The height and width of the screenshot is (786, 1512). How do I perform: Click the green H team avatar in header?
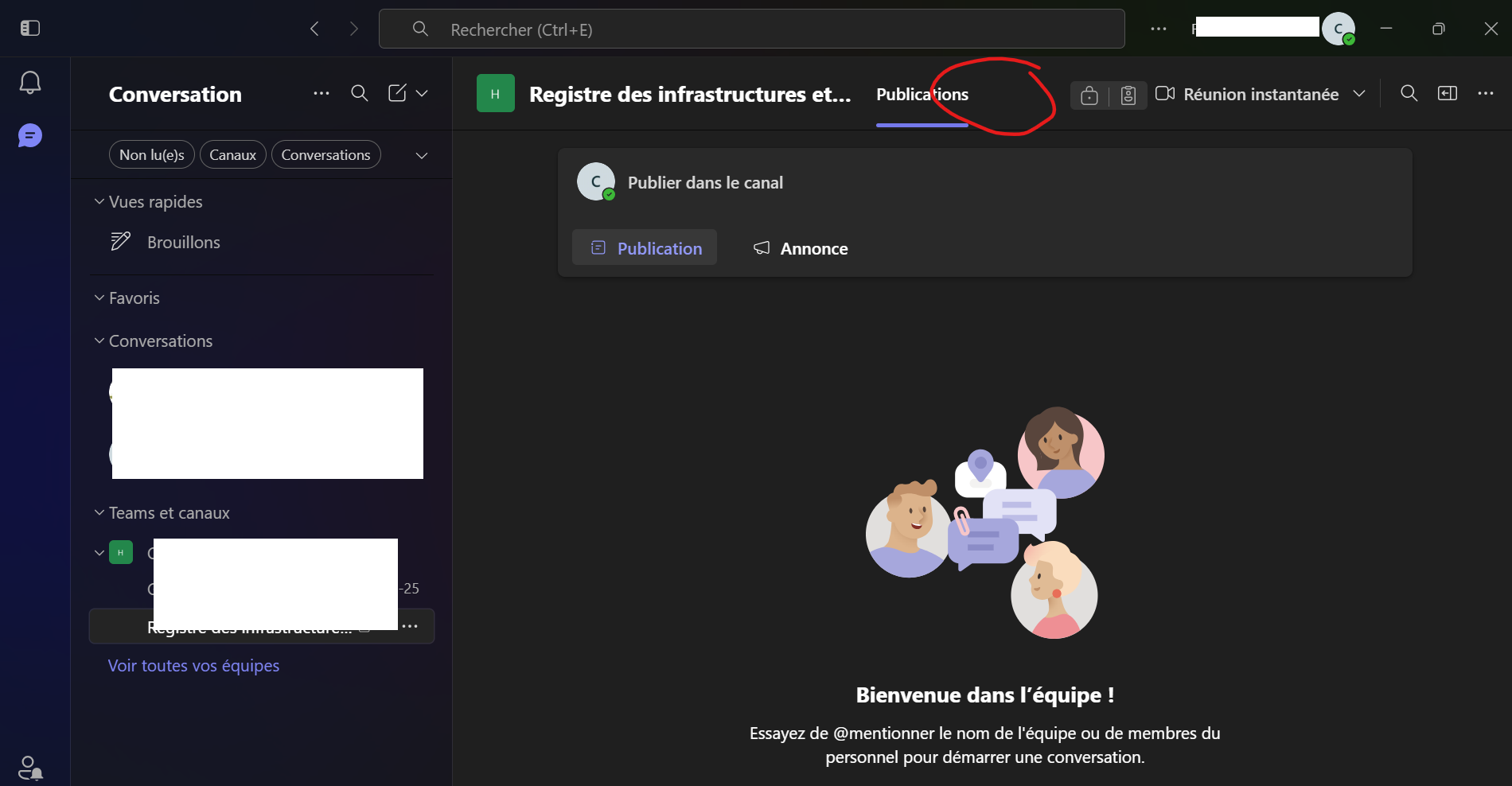tap(496, 94)
